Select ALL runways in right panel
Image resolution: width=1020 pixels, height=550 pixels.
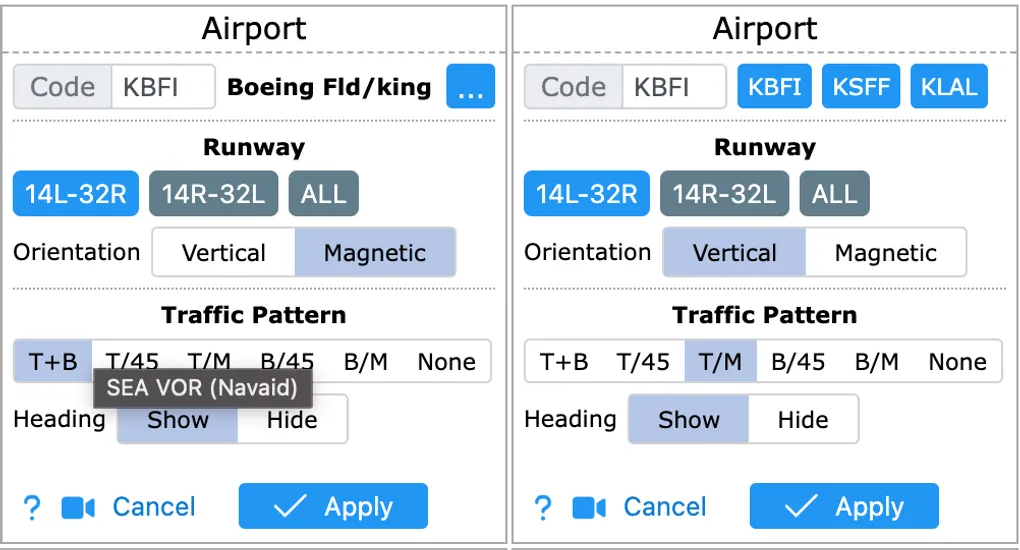tap(834, 194)
